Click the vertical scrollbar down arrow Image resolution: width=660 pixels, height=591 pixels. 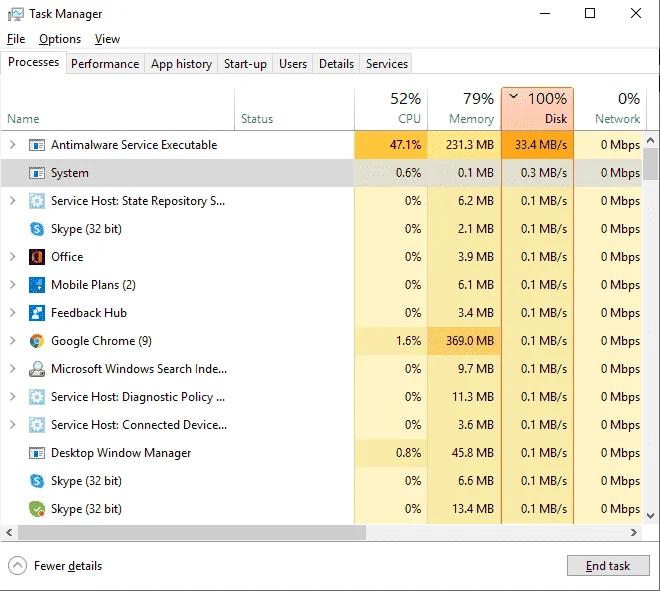(650, 516)
